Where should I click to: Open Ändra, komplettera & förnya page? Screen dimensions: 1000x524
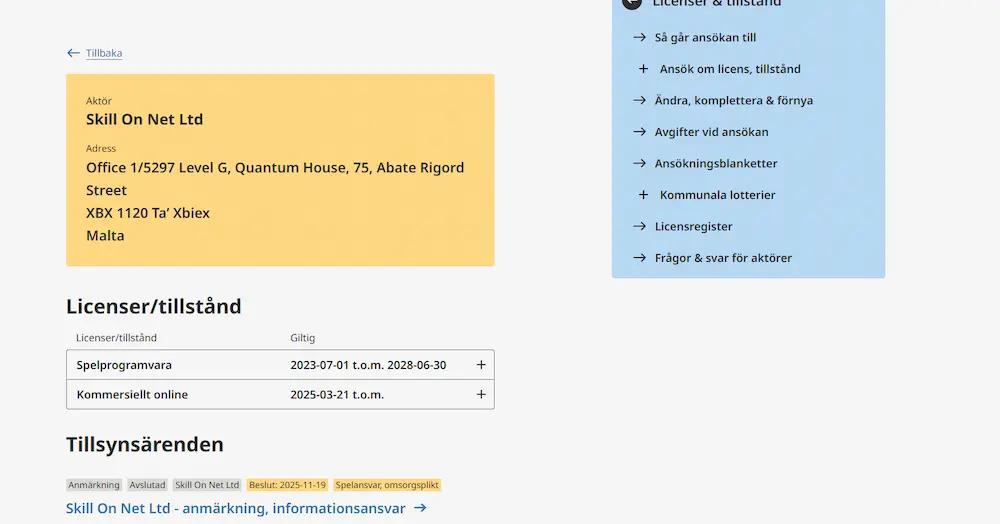pyautogui.click(x=733, y=101)
